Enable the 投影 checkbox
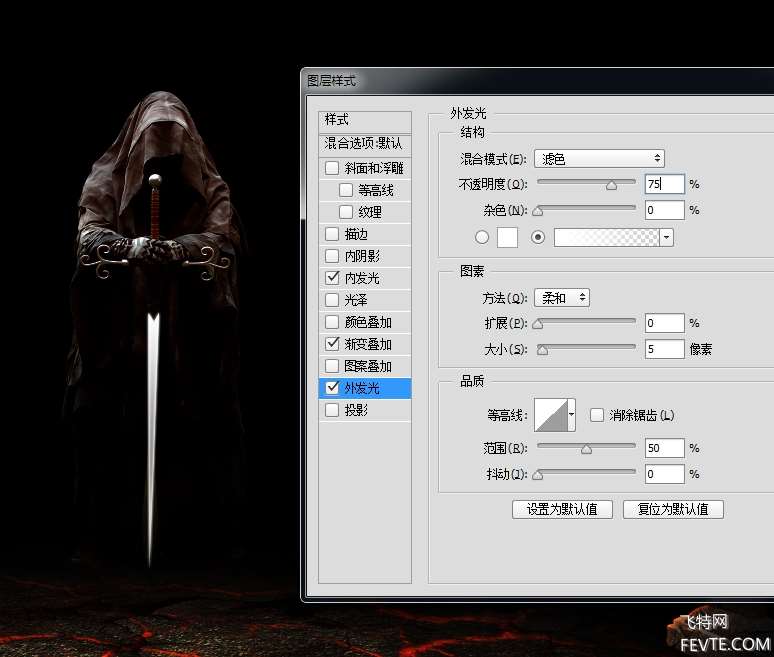This screenshot has width=774, height=657. 332,410
